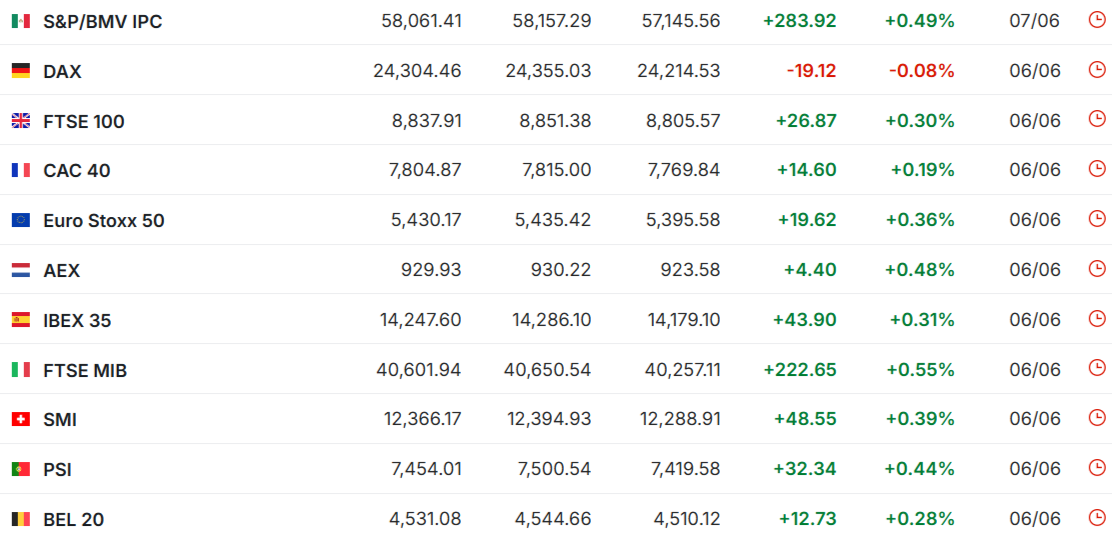Click the SMI last price 12,366.17
Viewport: 1112px width, 541px height.
pyautogui.click(x=423, y=419)
